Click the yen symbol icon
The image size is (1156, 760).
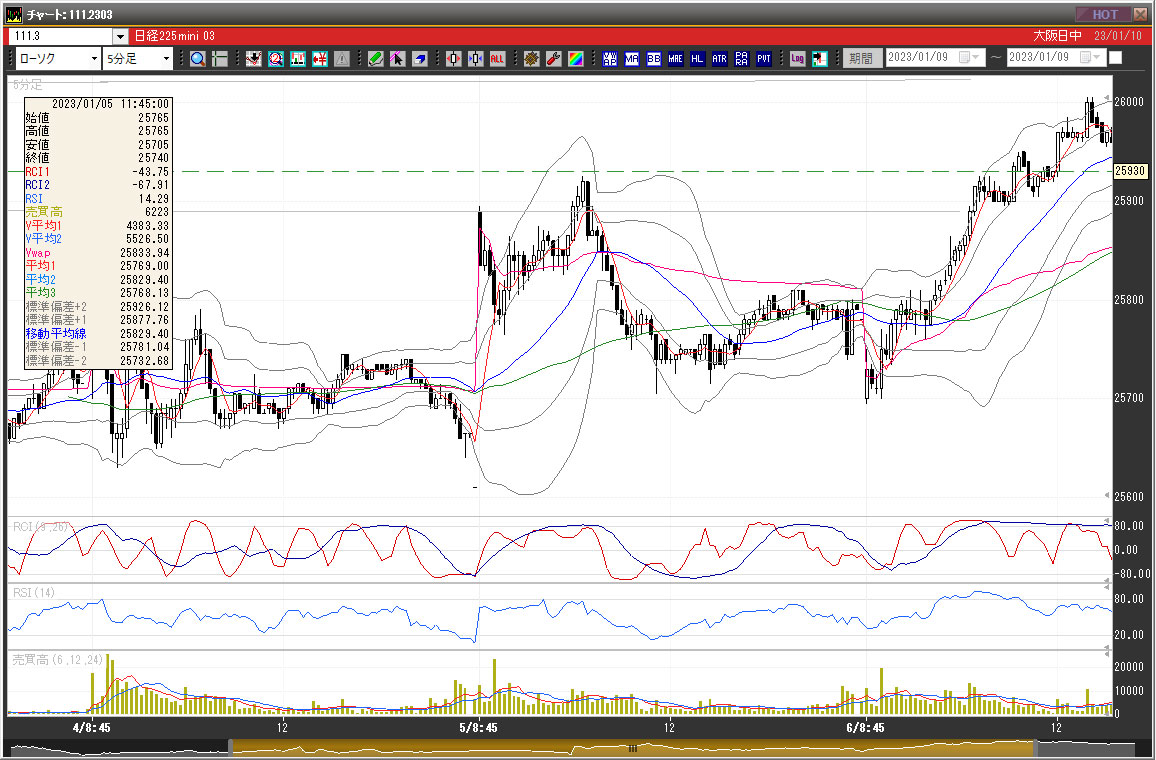[x=320, y=59]
